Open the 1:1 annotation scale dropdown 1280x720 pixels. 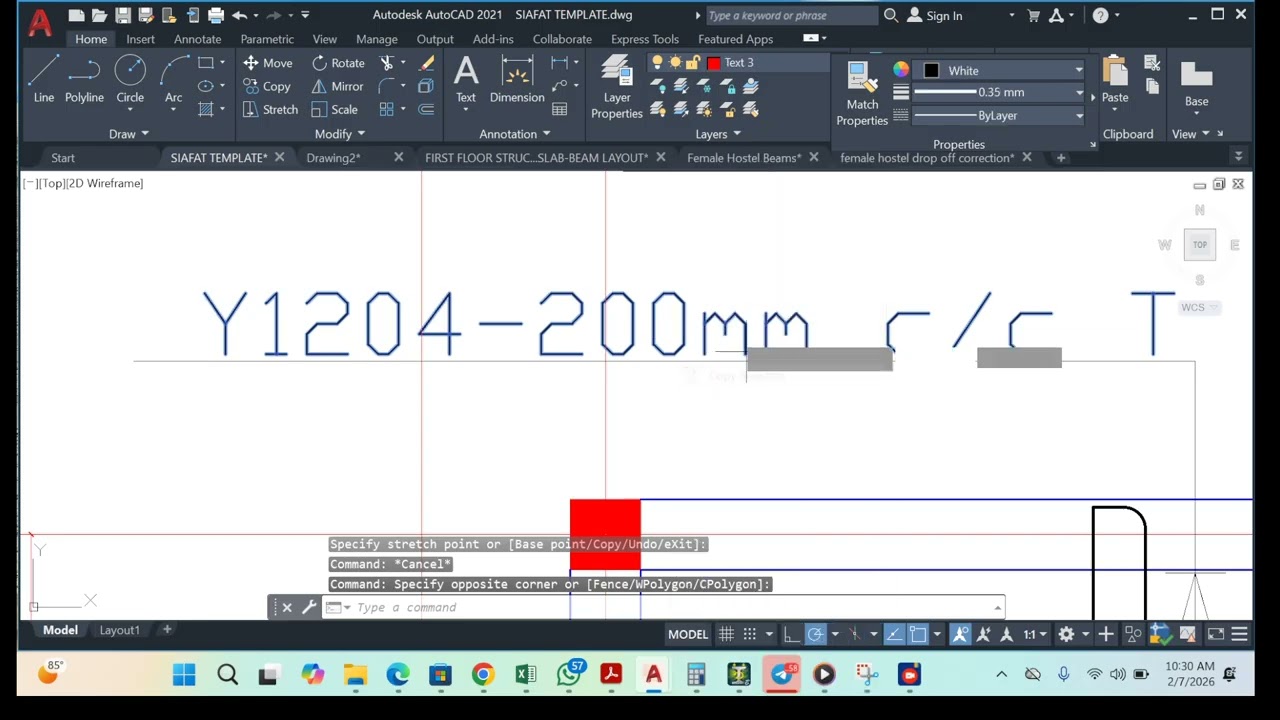[x=1035, y=634]
